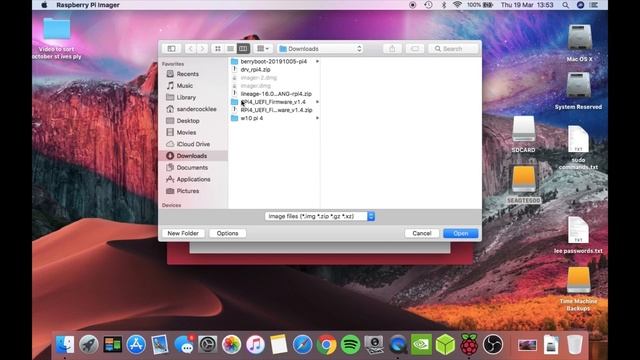Switch to icon grid view

(x=218, y=49)
